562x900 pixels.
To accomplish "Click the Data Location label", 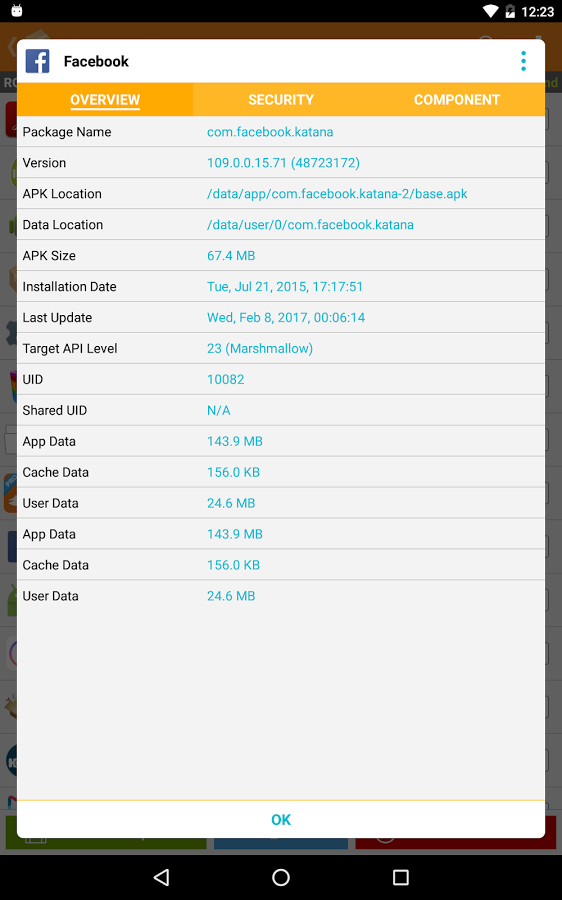I will click(x=63, y=224).
